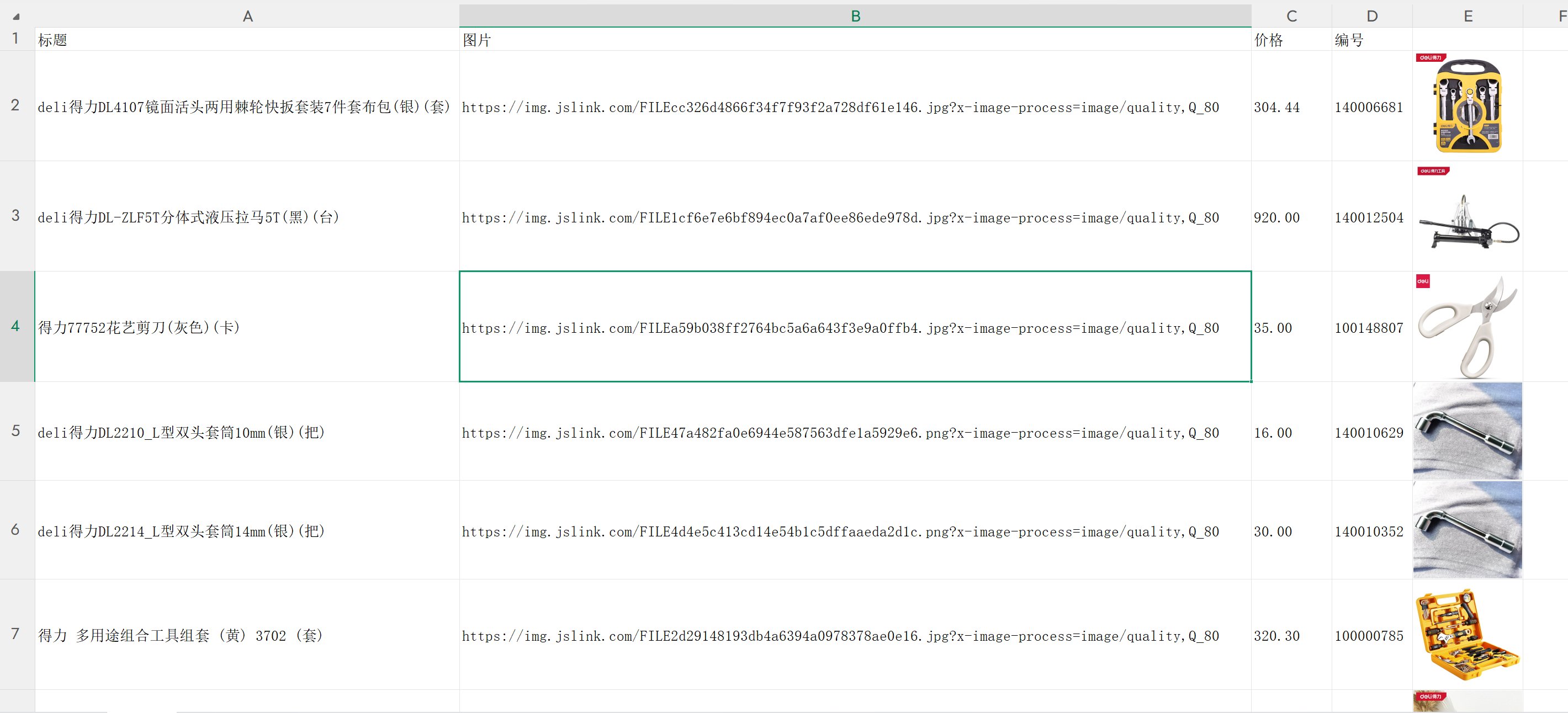Click image URL containing FILE4d4e5c413c
The height and width of the screenshot is (713, 1568).
tap(855, 530)
